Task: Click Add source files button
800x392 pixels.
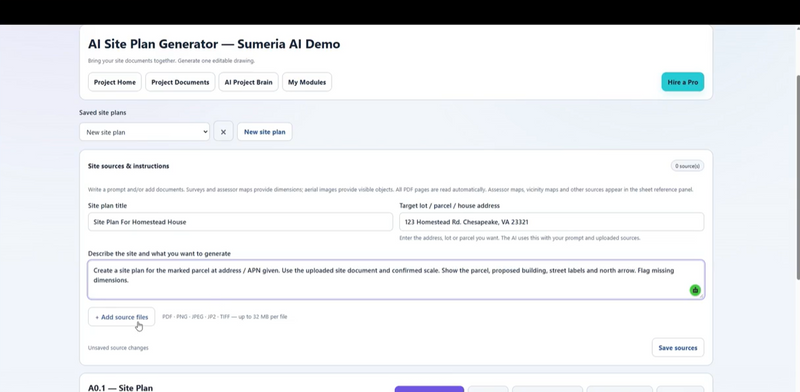Action: 121,317
